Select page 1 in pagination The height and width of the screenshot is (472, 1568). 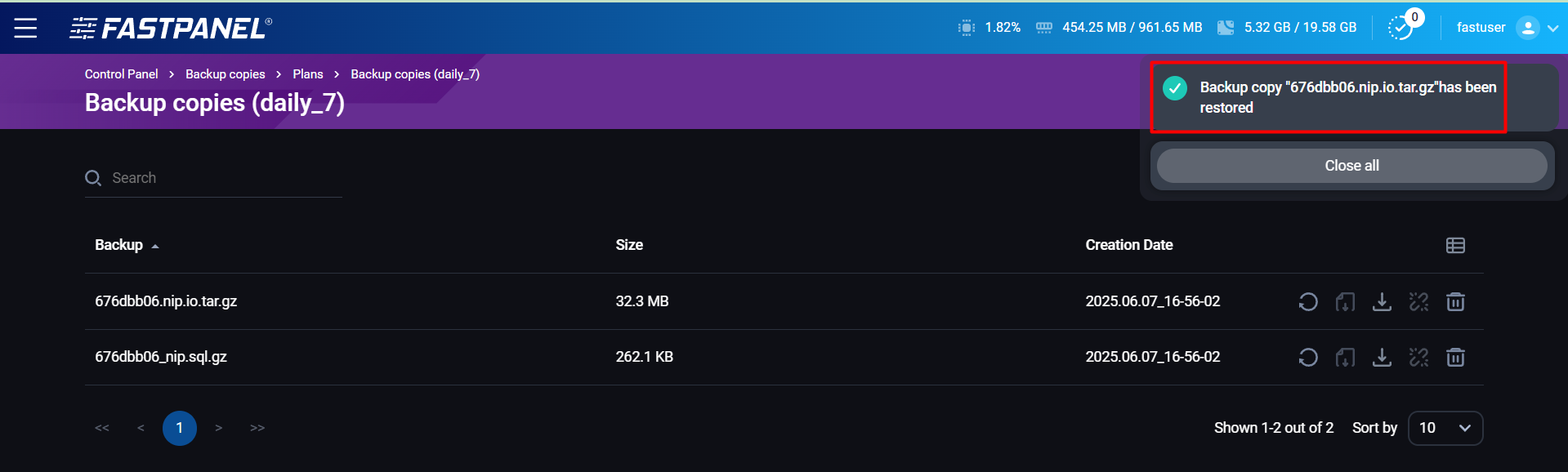pyautogui.click(x=180, y=428)
